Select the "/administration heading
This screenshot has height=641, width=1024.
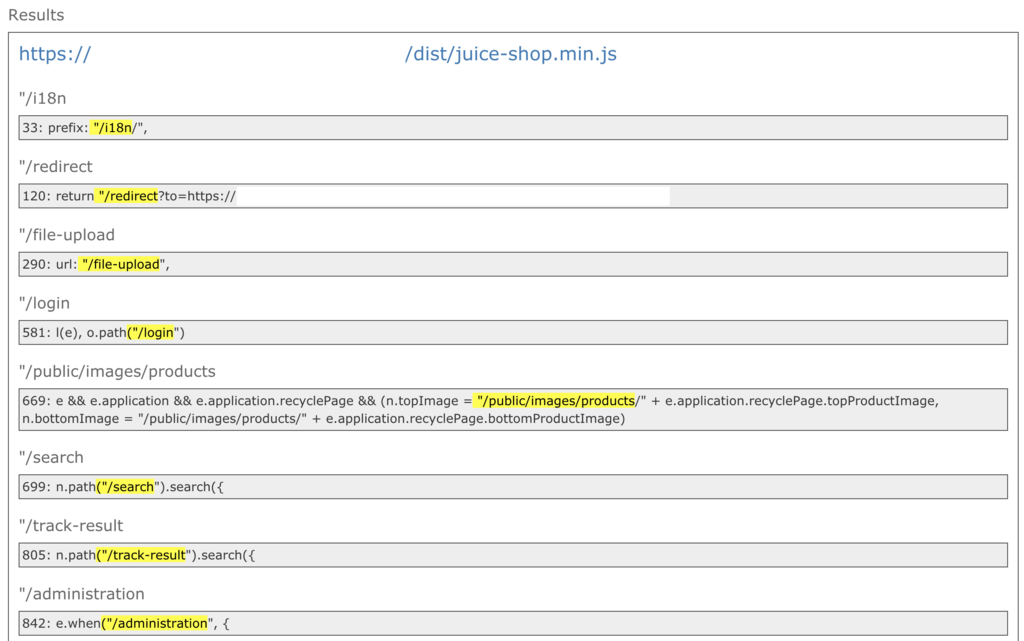82,594
